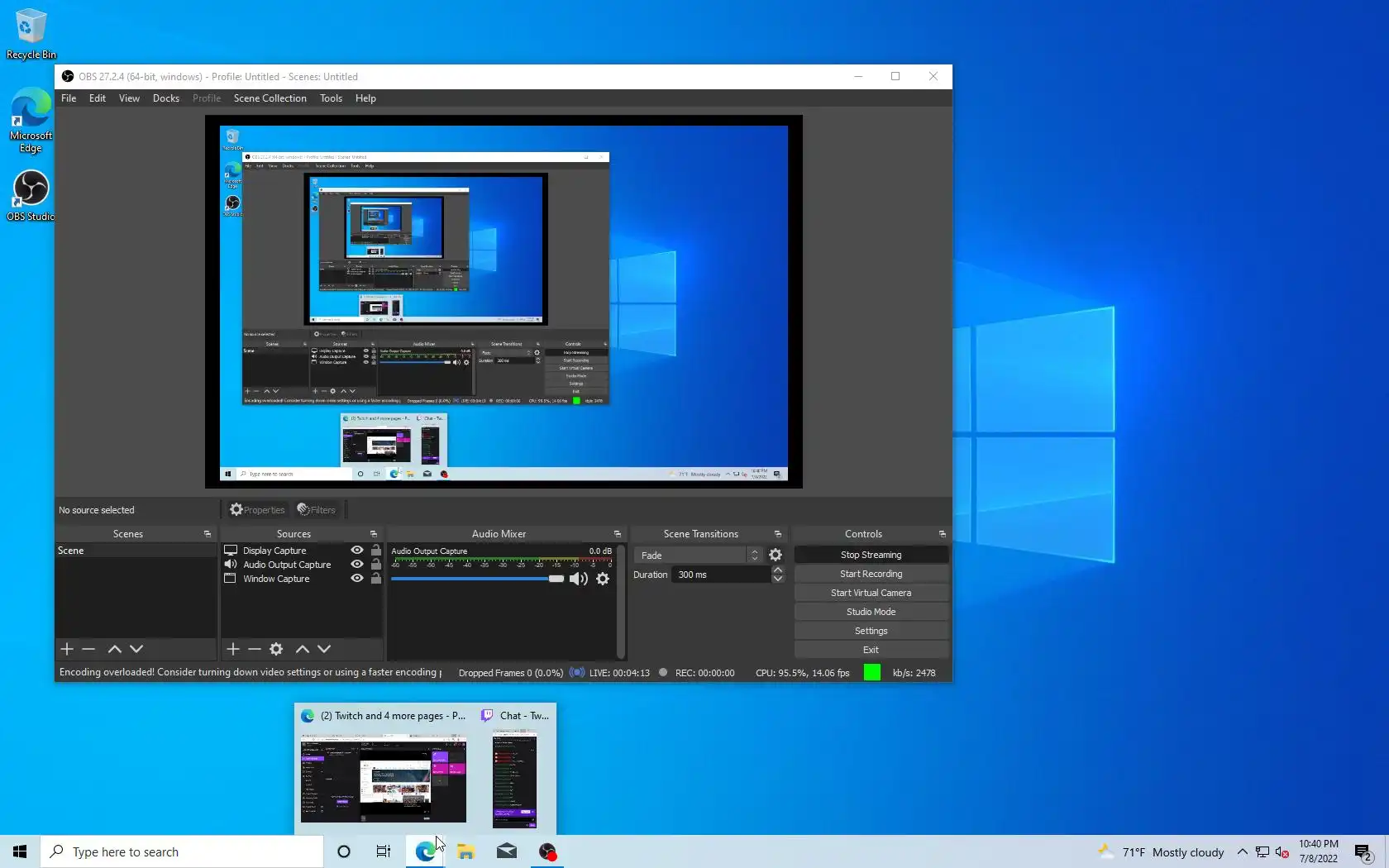Image resolution: width=1389 pixels, height=868 pixels.
Task: Add a new source with the plus icon
Action: coord(233,649)
